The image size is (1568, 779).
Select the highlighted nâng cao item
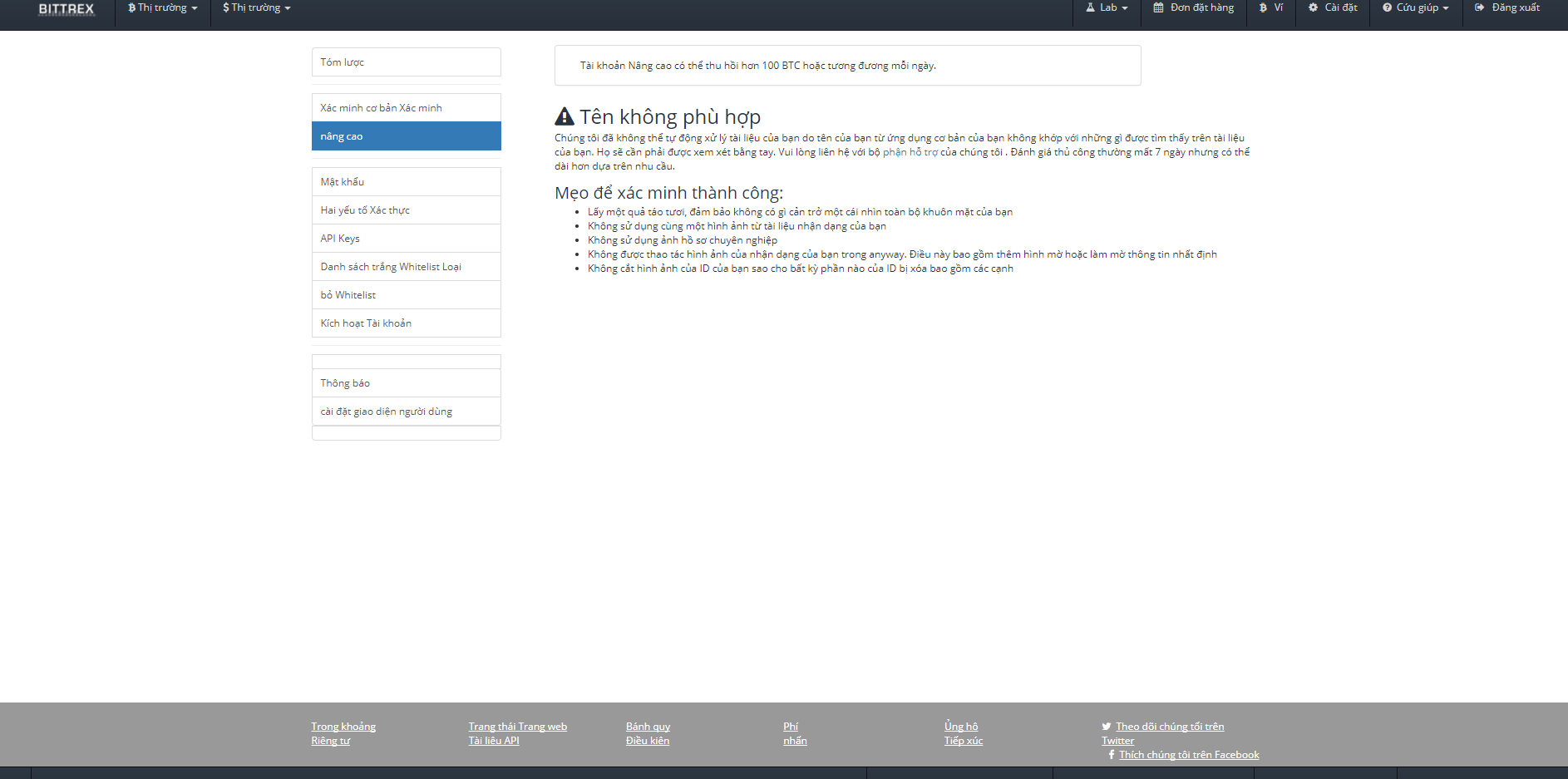[x=407, y=136]
